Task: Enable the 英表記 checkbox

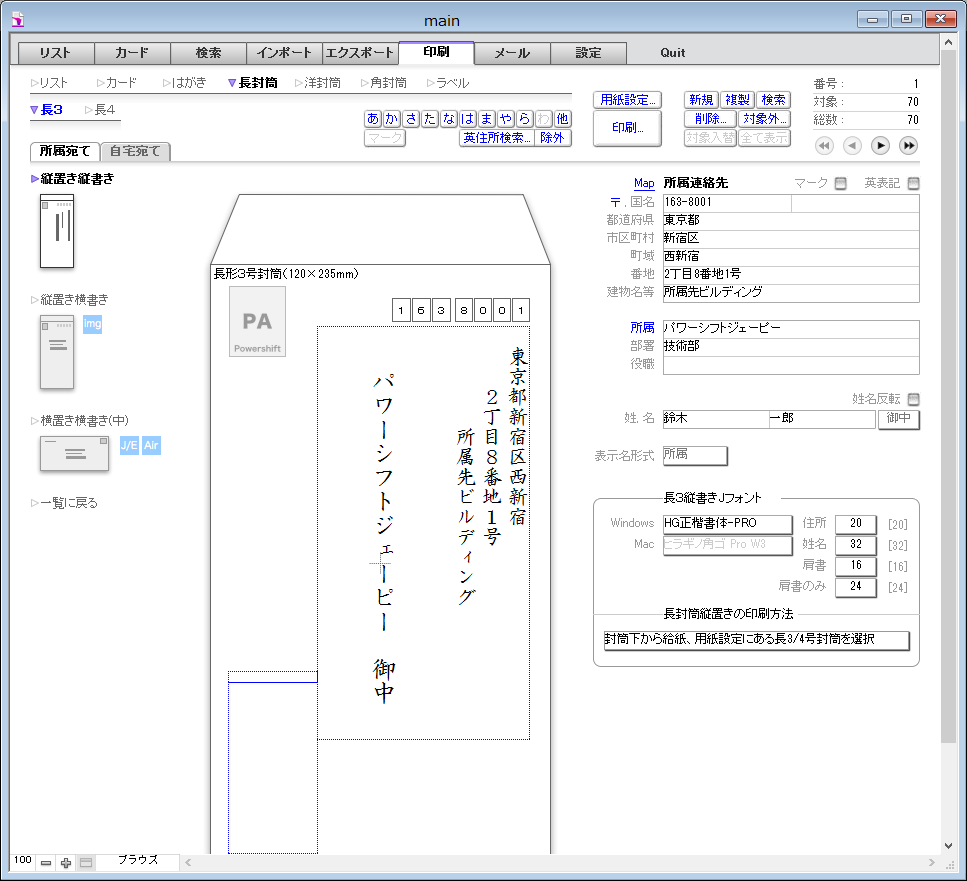Action: pyautogui.click(x=912, y=183)
